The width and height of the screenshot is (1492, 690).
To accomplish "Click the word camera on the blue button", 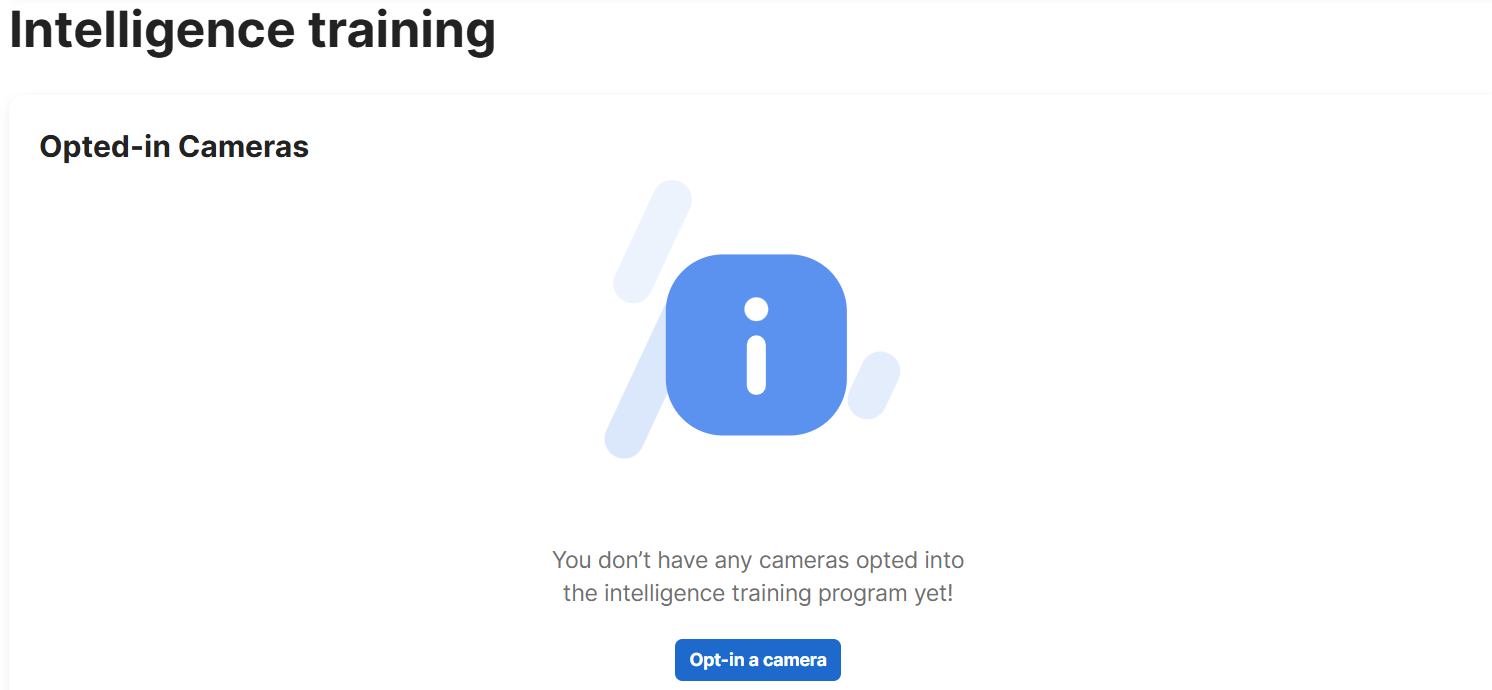I will click(795, 660).
